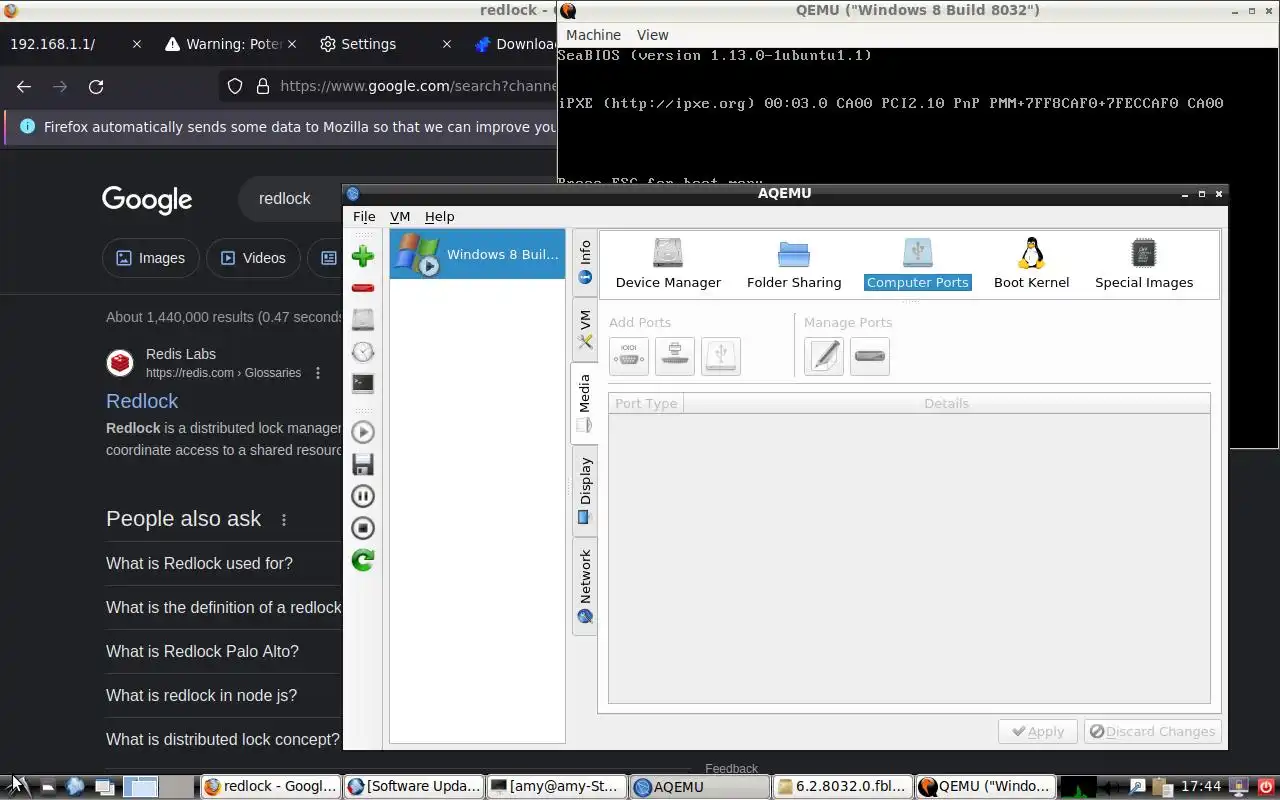This screenshot has height=800, width=1280.
Task: Click the Firefox address bar URL
Action: [x=418, y=86]
